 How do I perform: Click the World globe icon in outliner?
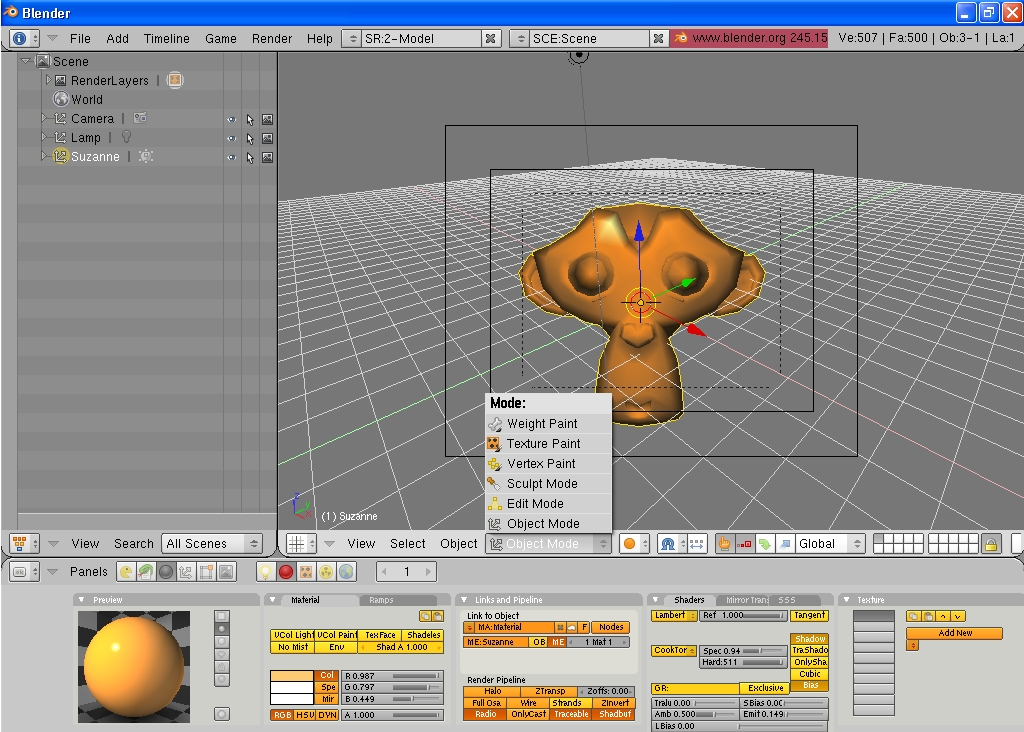coord(60,99)
